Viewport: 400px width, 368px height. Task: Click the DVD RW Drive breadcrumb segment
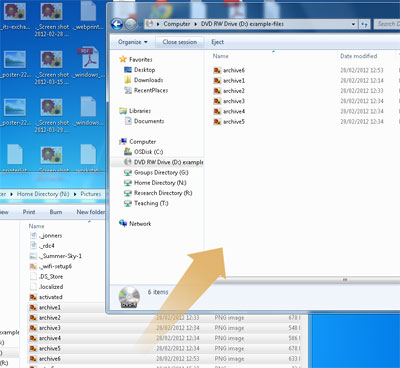242,24
